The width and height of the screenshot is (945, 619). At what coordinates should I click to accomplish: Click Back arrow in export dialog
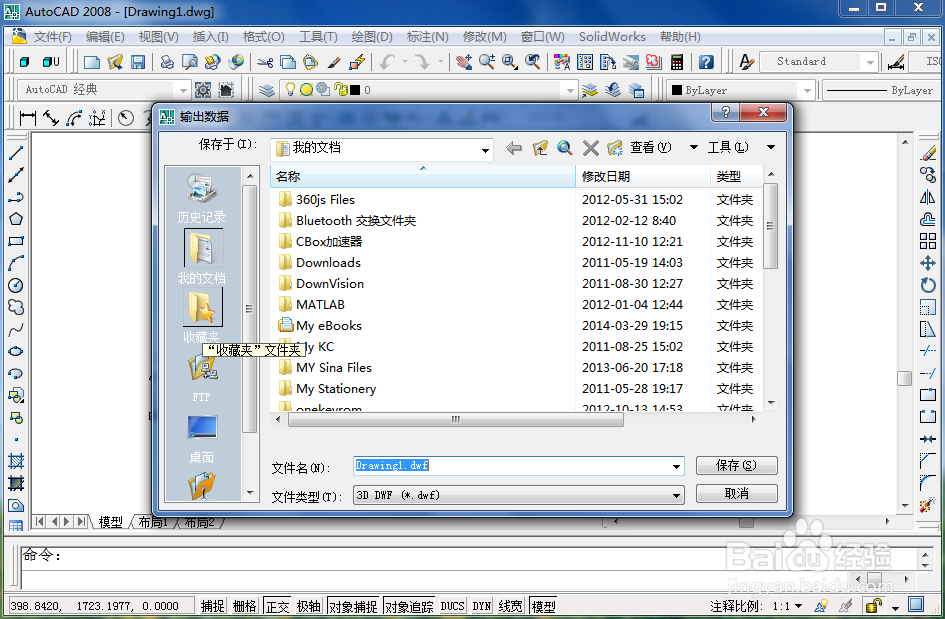click(x=513, y=148)
